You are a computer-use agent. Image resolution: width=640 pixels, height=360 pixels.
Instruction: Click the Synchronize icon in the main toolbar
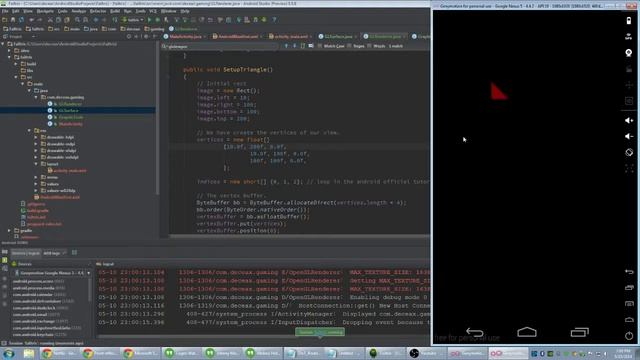click(21, 20)
